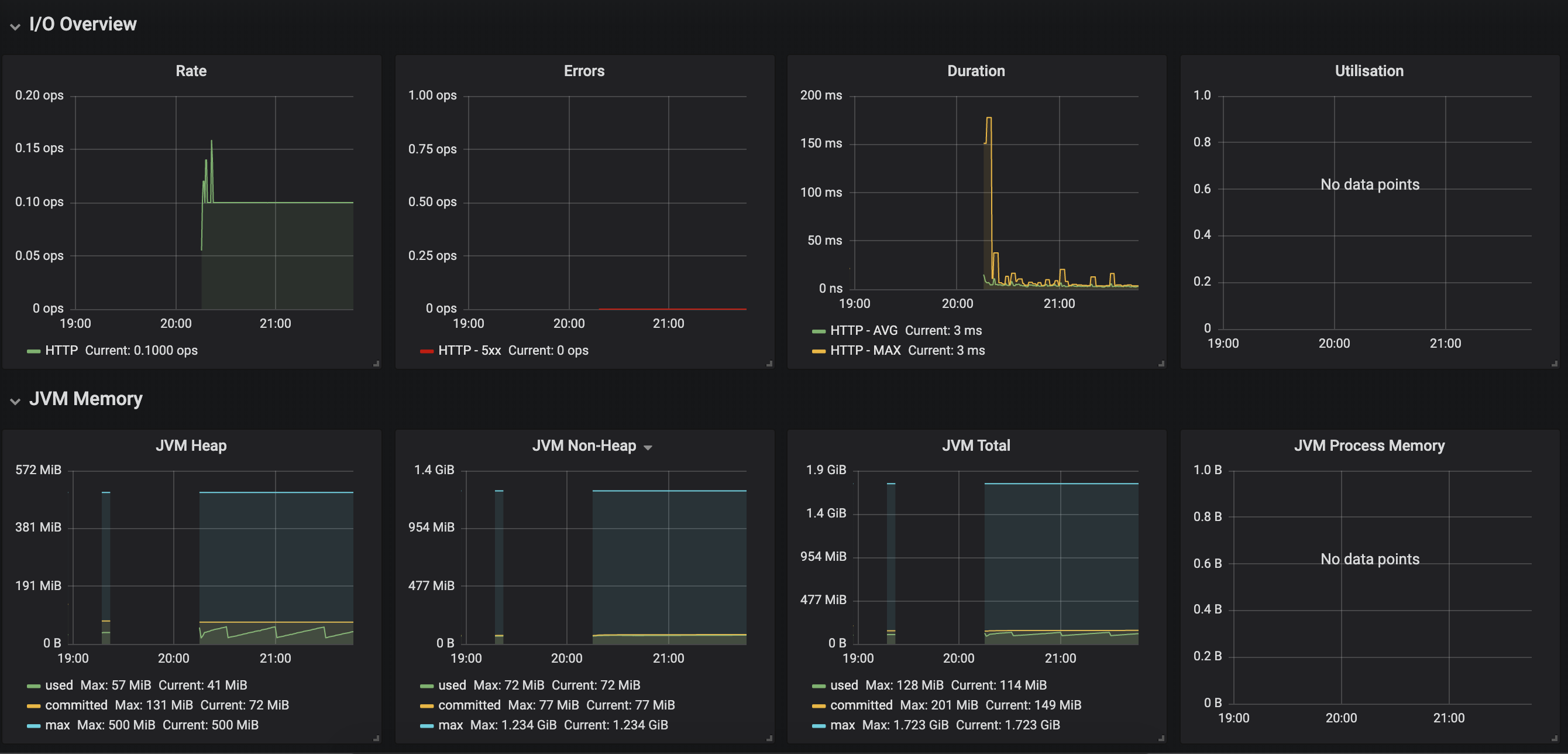Viewport: 1568px width, 754px height.
Task: Click the JVM Non-Heap panel resize handle
Action: pyautogui.click(x=769, y=738)
